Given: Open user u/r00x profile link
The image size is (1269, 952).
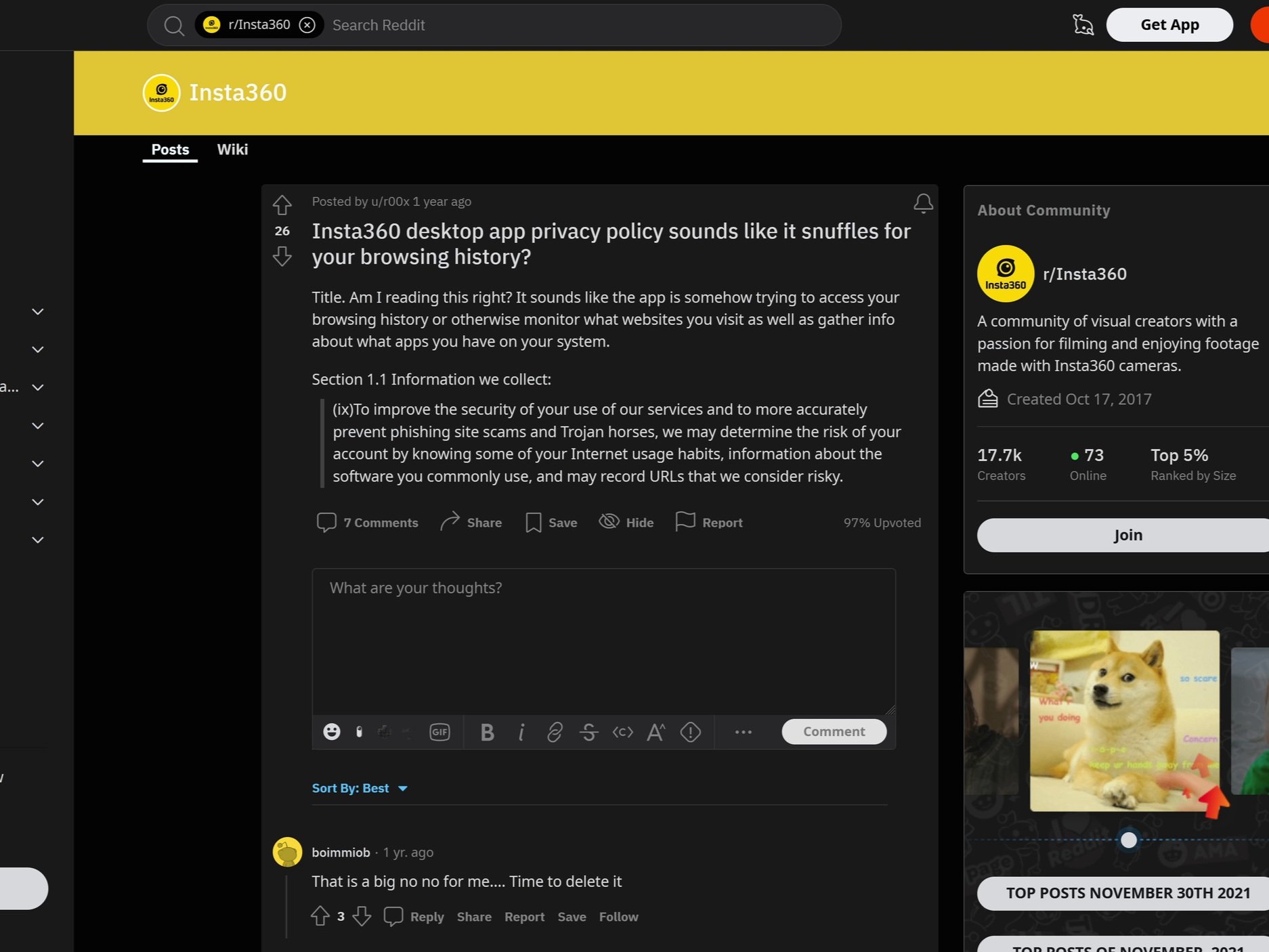Looking at the screenshot, I should (x=390, y=202).
